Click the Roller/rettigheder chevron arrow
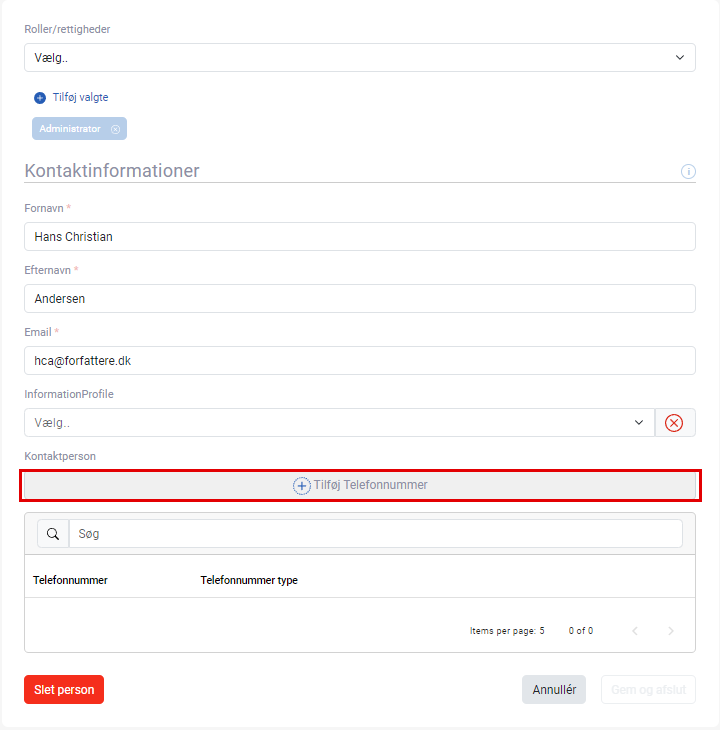 coord(680,58)
